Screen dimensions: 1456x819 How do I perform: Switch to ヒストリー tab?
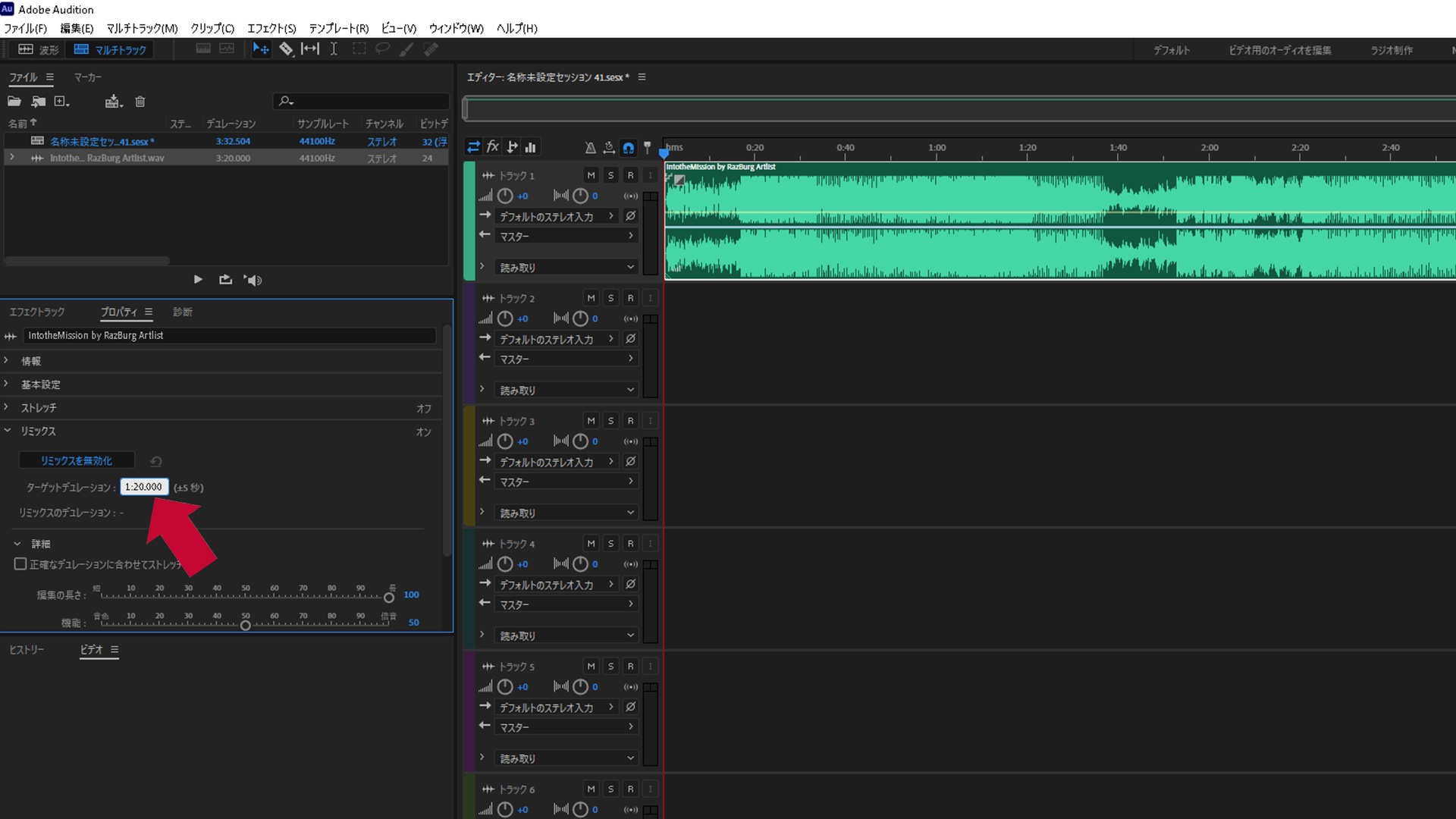[27, 650]
